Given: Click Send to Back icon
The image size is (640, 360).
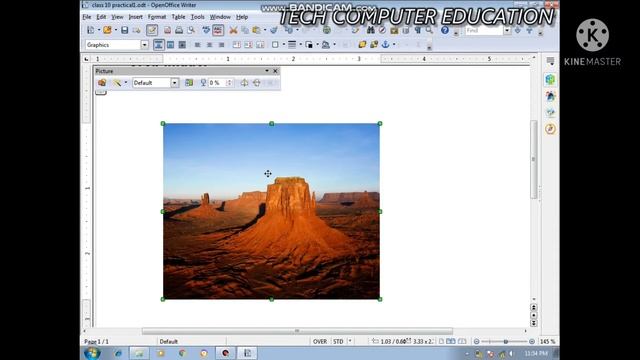Looking at the screenshot, I should coord(373,45).
